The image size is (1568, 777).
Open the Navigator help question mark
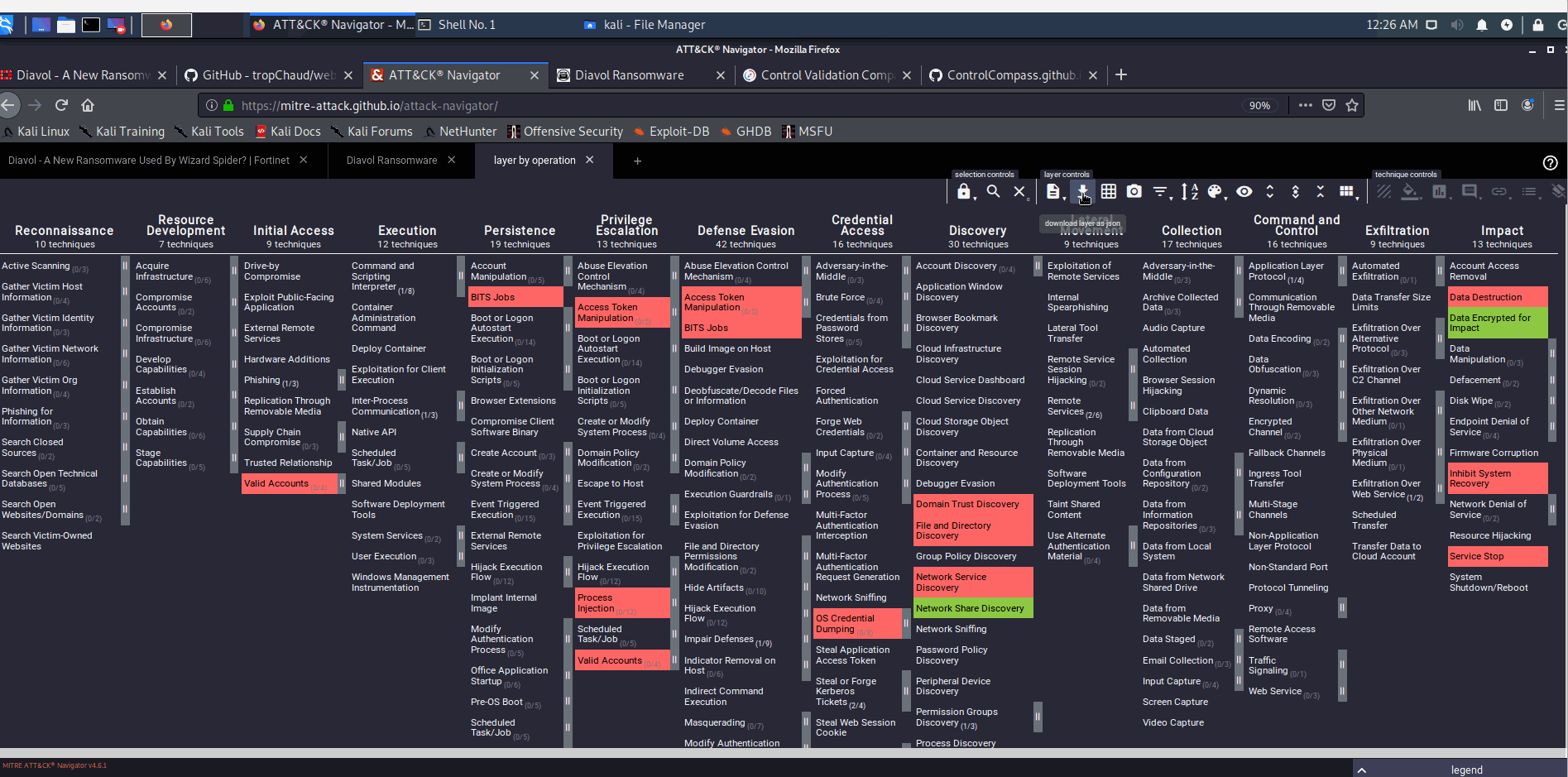coord(1550,163)
